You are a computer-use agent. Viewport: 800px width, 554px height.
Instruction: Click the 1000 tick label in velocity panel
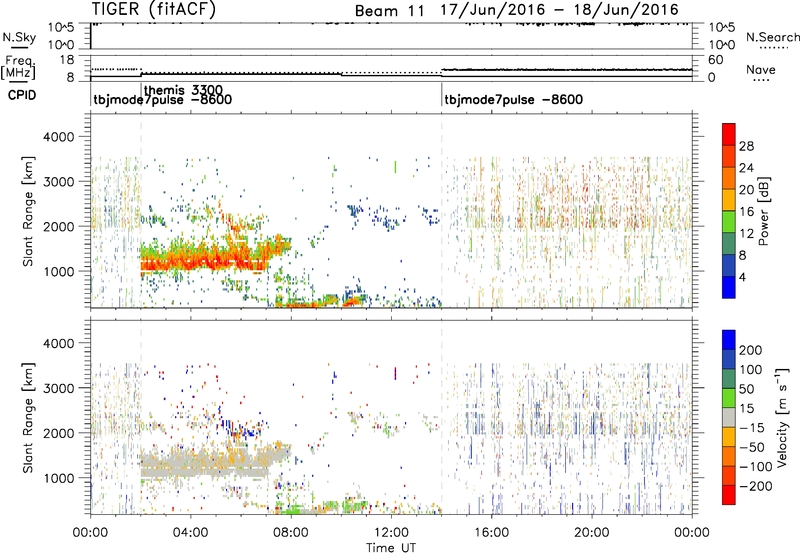[58, 478]
